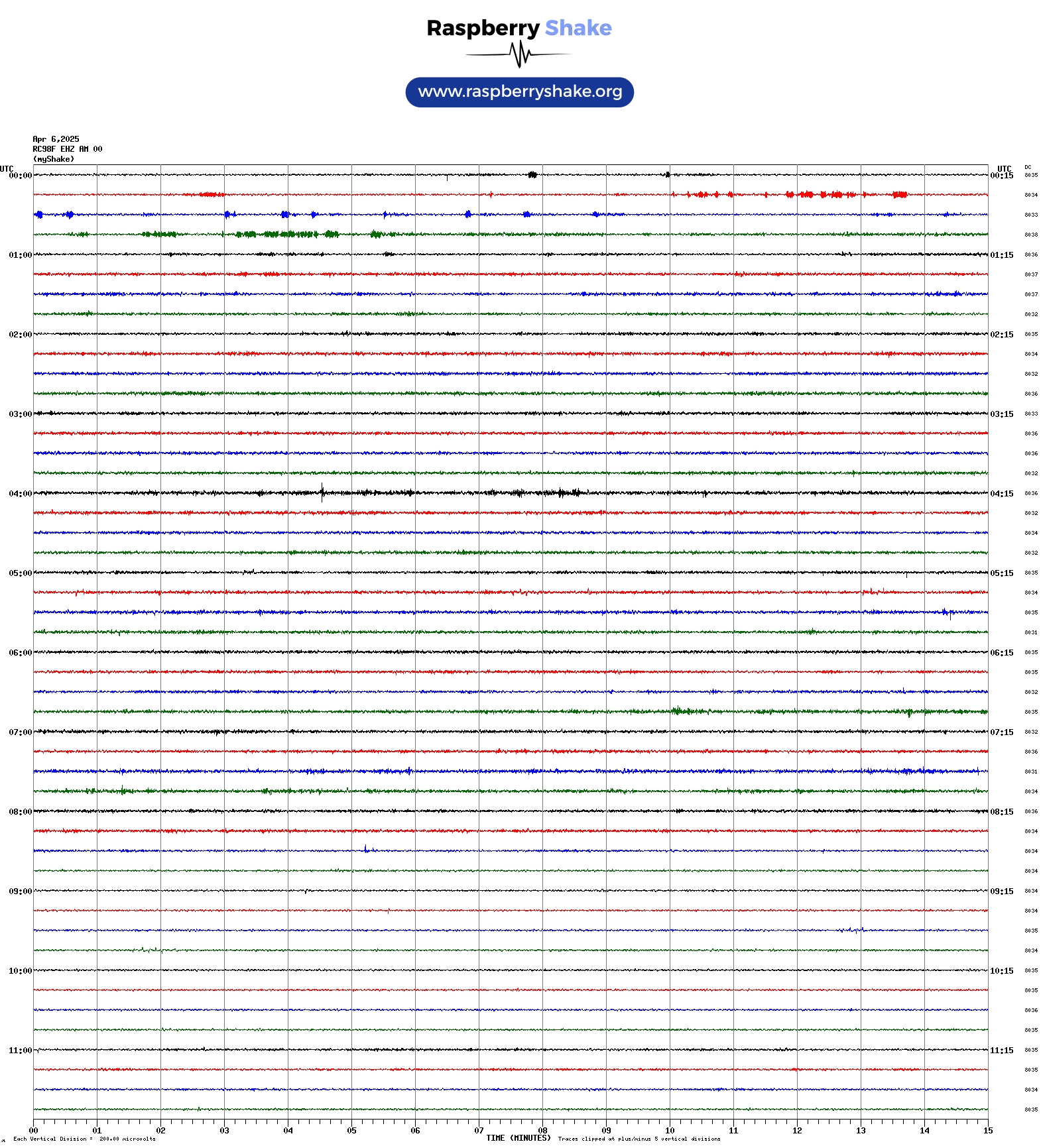Click minute 08 tick on time axis
1041x1148 pixels.
tap(542, 1131)
